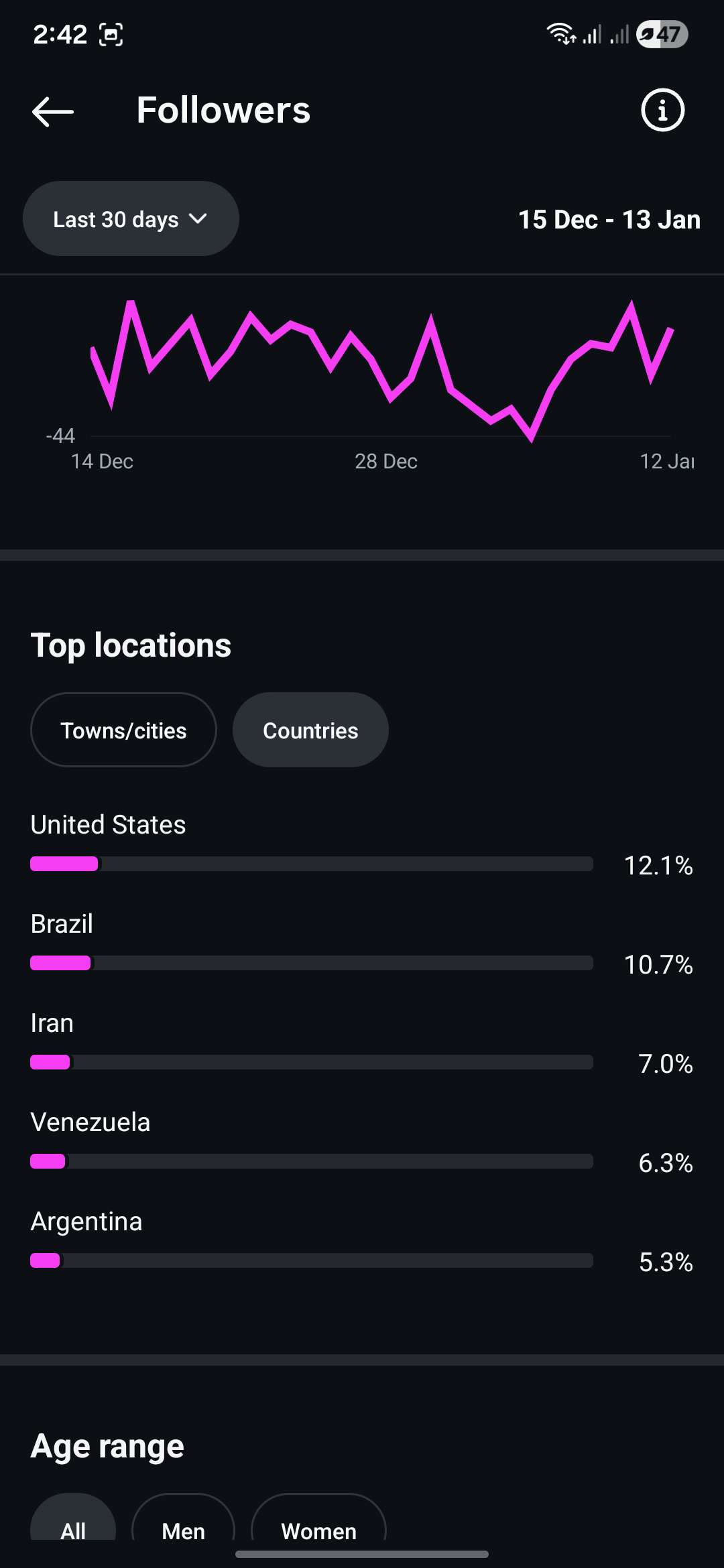The image size is (724, 1568).
Task: Tap the cellular signal bars icon
Action: (x=592, y=34)
